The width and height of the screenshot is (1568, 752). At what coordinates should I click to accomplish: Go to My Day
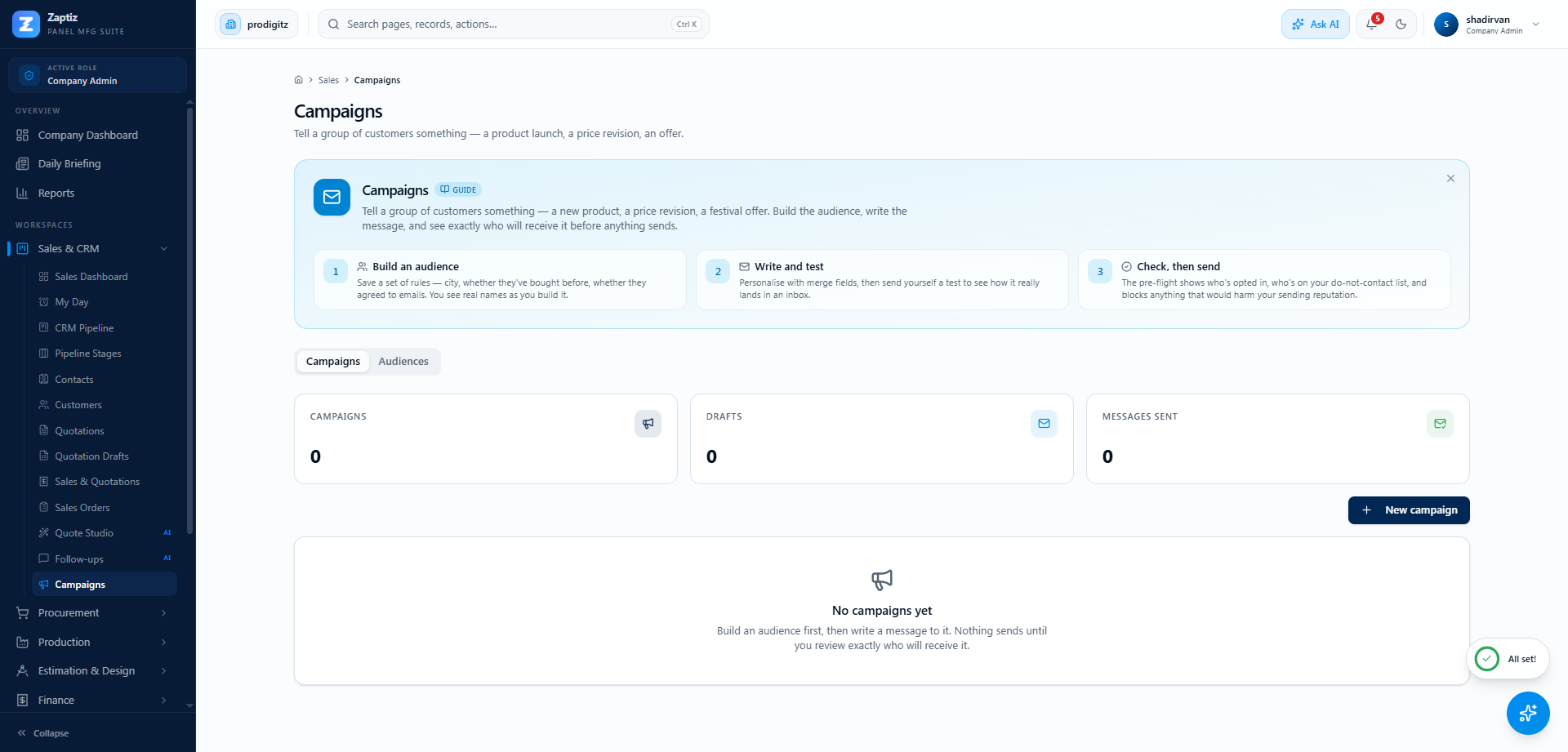[105, 302]
